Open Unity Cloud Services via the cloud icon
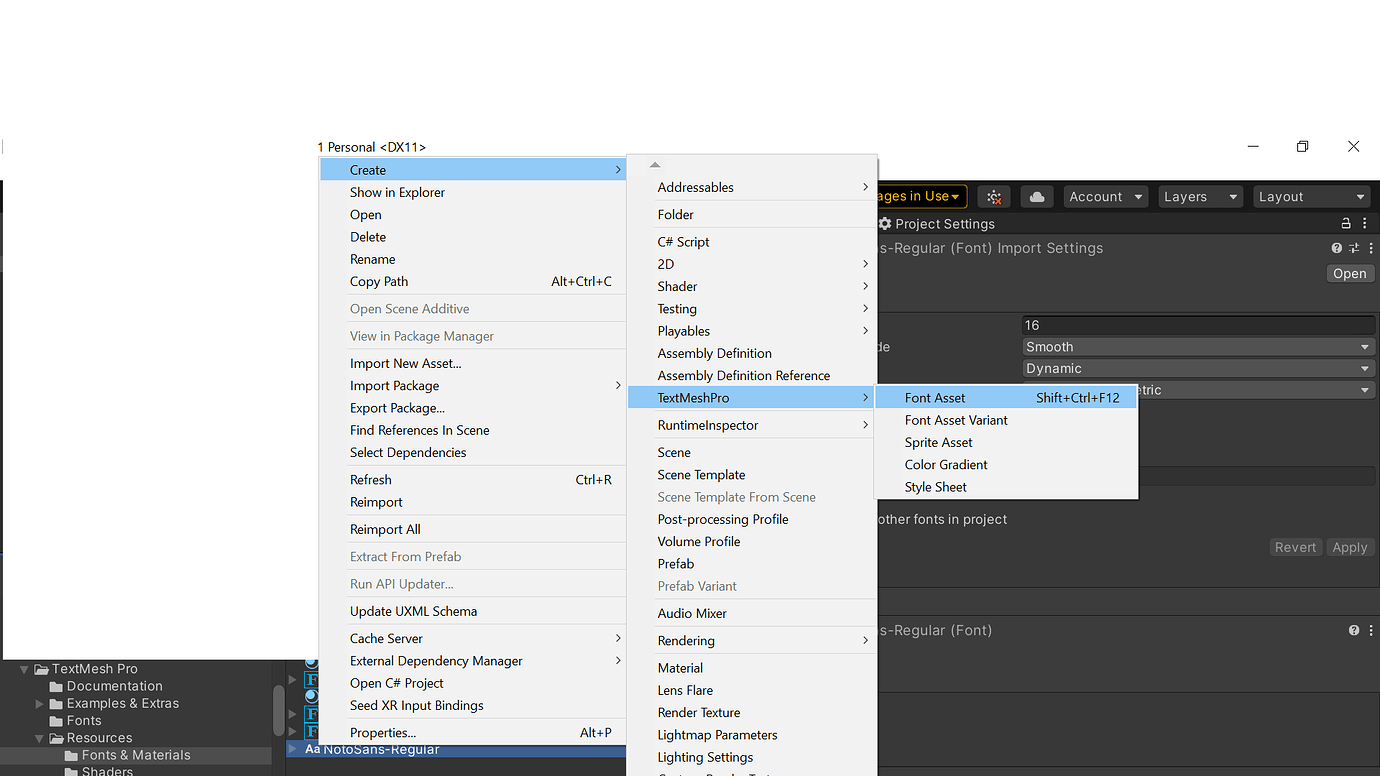The width and height of the screenshot is (1380, 776). (1036, 196)
